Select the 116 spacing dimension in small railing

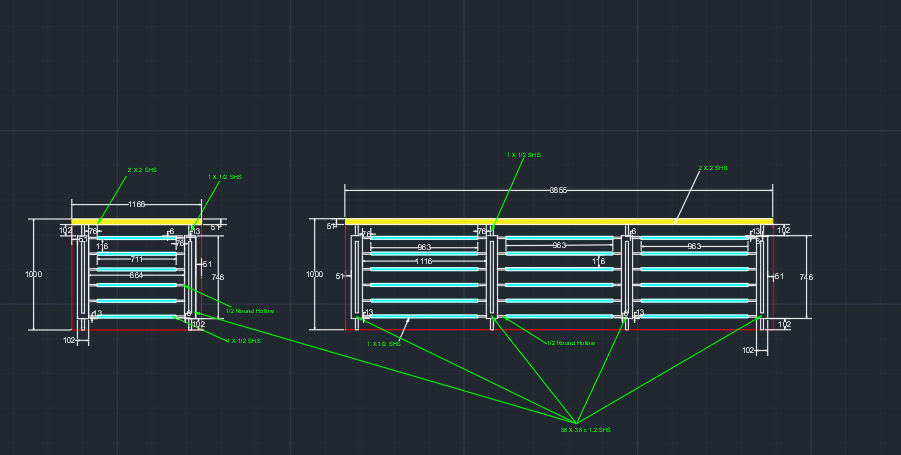tap(102, 246)
